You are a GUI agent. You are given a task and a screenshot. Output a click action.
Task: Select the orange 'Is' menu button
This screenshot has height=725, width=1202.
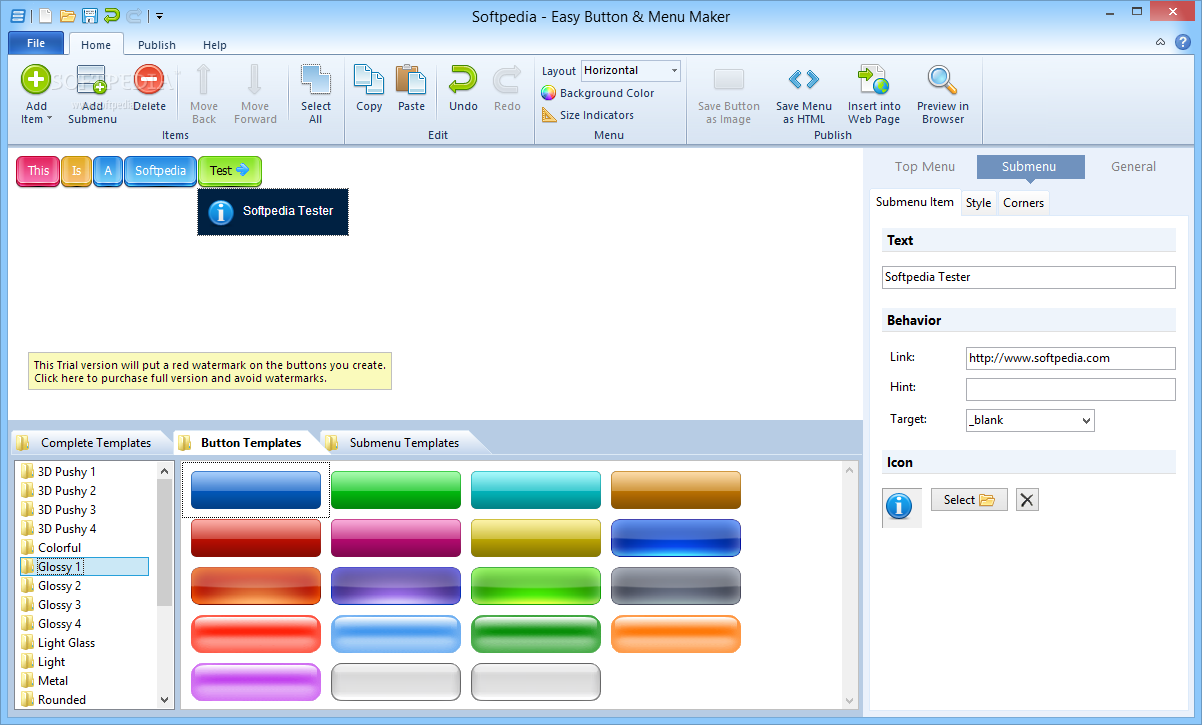pos(76,171)
